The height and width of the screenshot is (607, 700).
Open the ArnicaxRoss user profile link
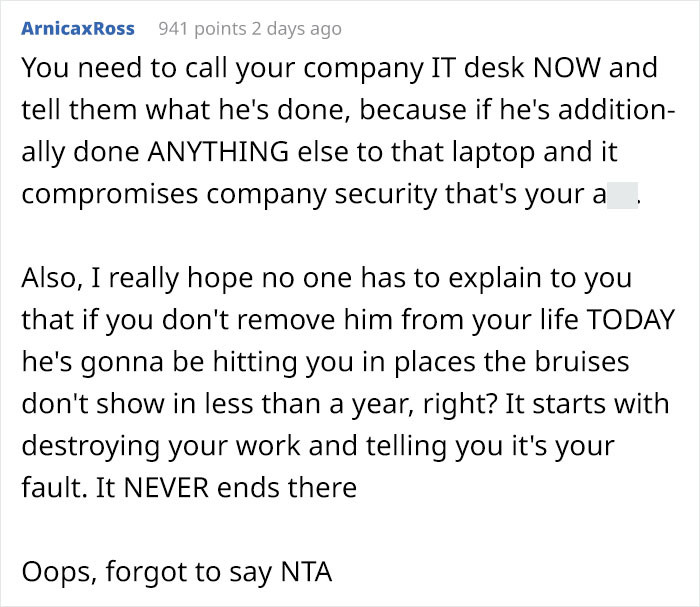click(x=79, y=29)
